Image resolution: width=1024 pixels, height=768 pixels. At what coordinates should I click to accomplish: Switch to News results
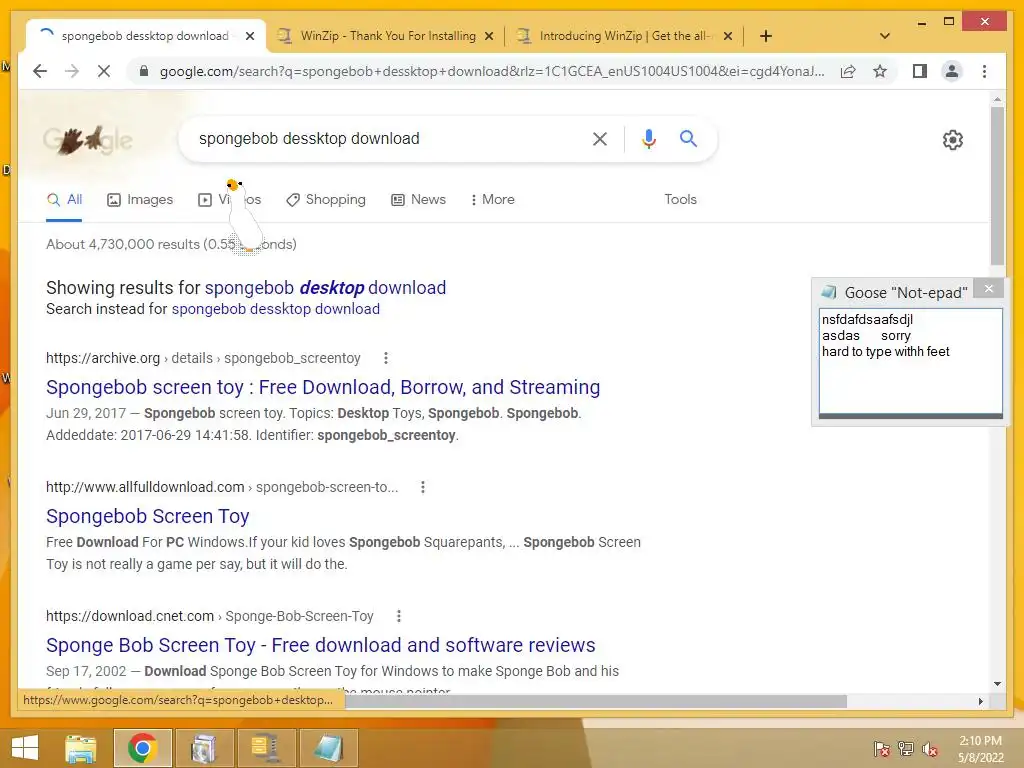[419, 200]
